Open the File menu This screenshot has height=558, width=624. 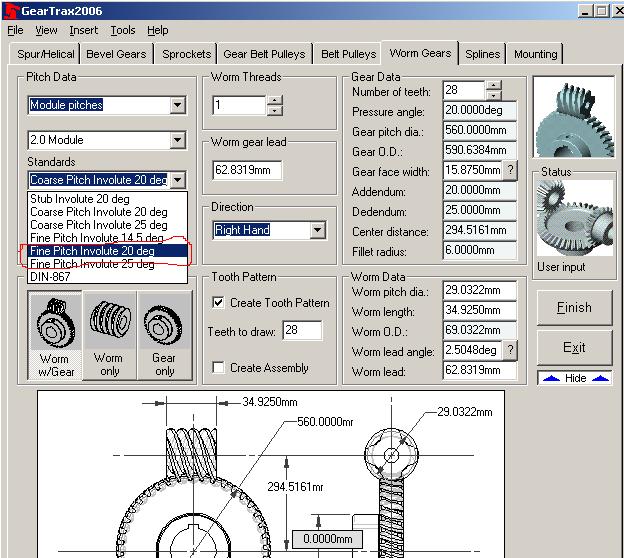(15, 30)
